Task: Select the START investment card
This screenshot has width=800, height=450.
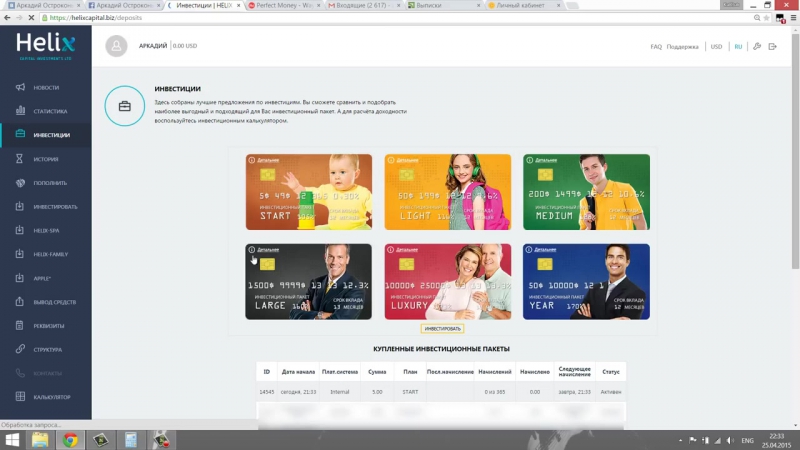Action: click(309, 192)
